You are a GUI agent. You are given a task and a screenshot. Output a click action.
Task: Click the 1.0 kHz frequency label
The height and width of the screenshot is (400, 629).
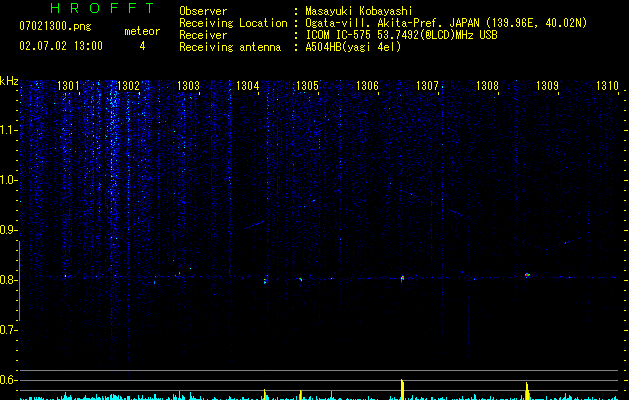click(x=8, y=180)
